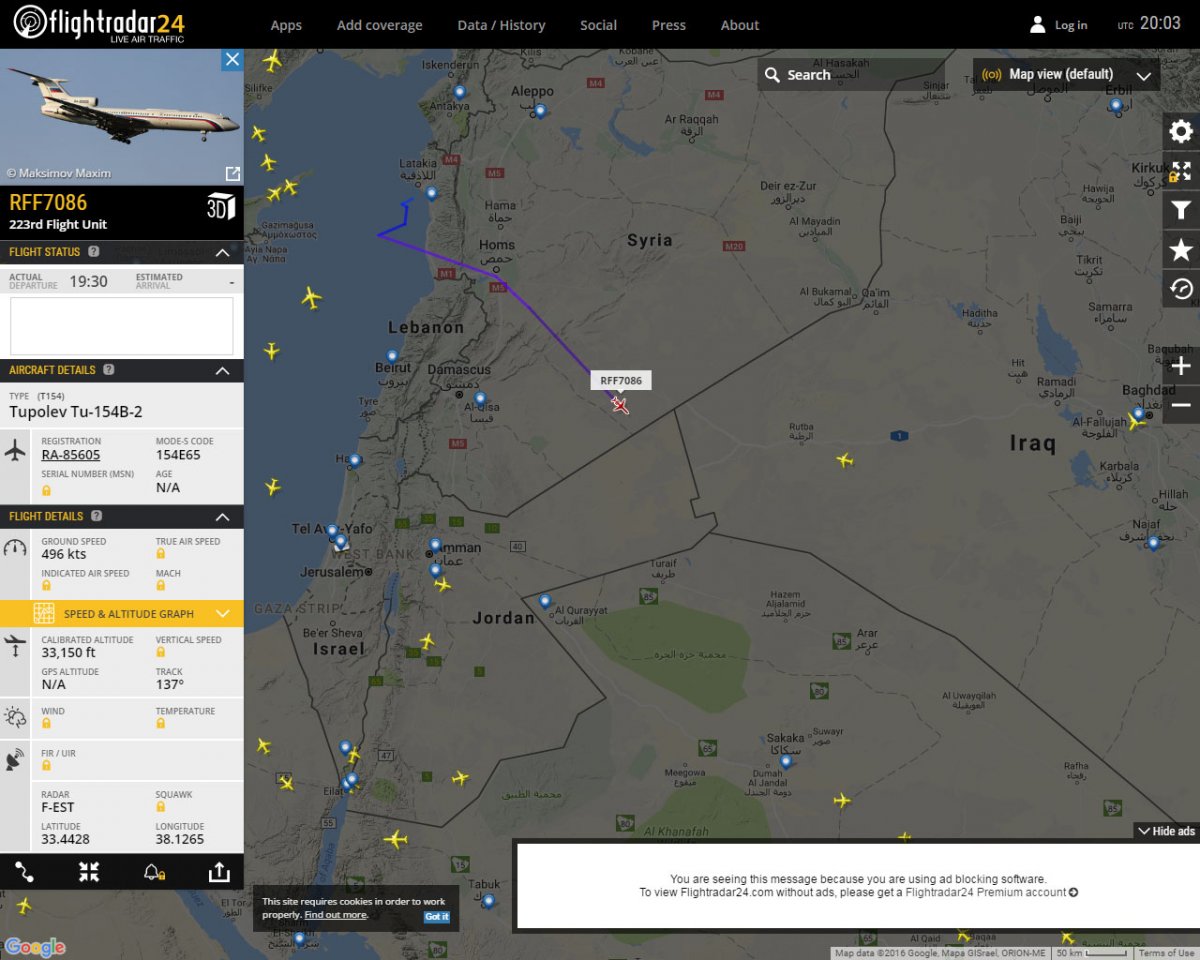Click the Latakia airport pin
The image size is (1200, 960).
click(432, 193)
